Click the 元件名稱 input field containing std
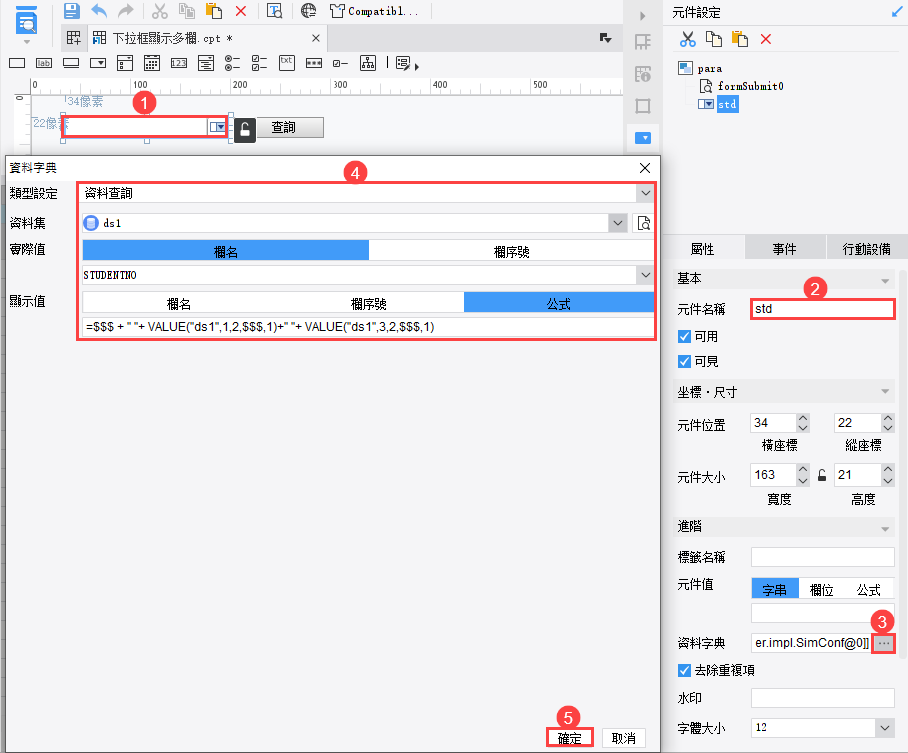Viewport: 908px width, 753px height. click(x=822, y=309)
